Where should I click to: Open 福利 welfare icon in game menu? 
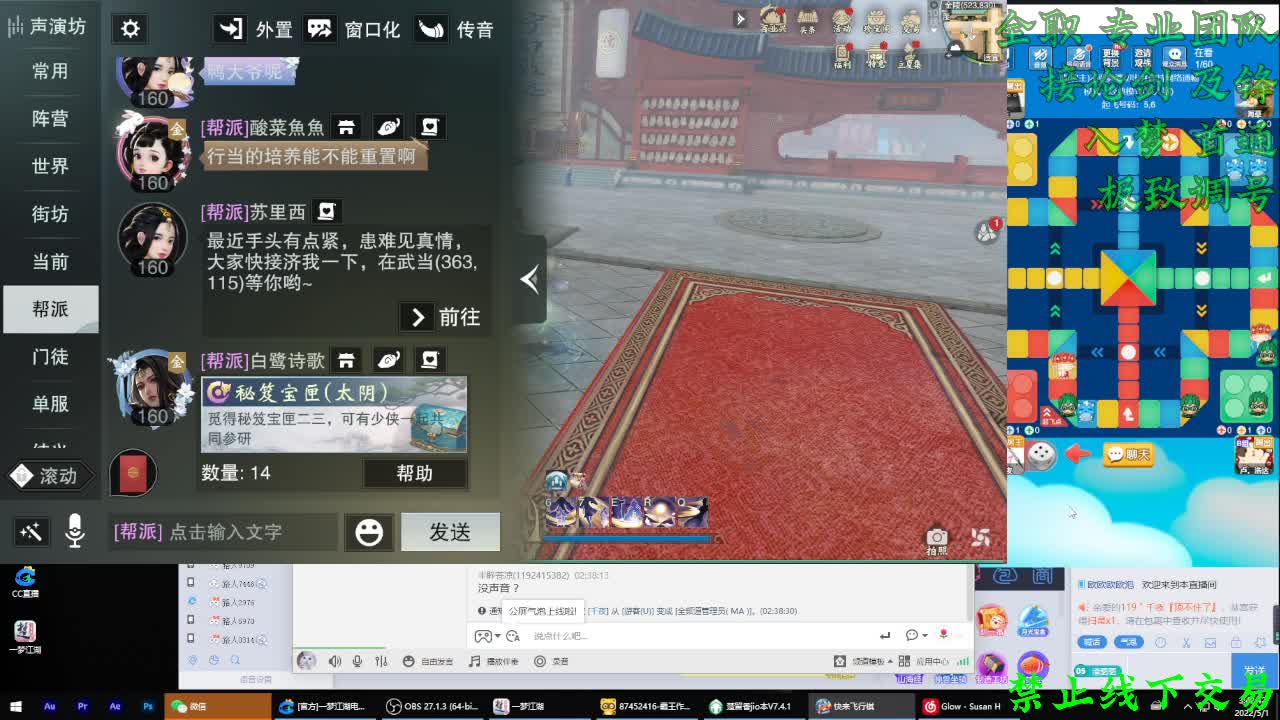coord(842,55)
